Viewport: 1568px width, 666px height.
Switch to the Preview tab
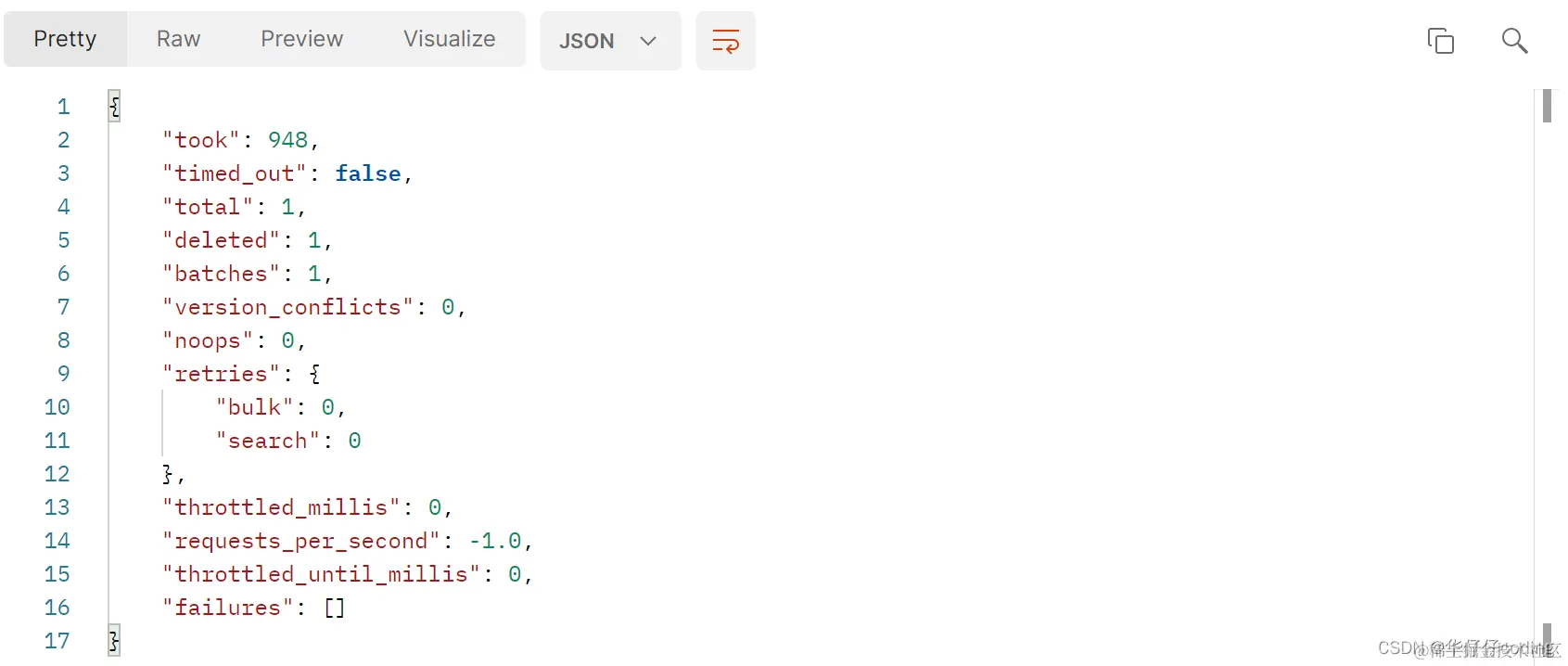(301, 39)
